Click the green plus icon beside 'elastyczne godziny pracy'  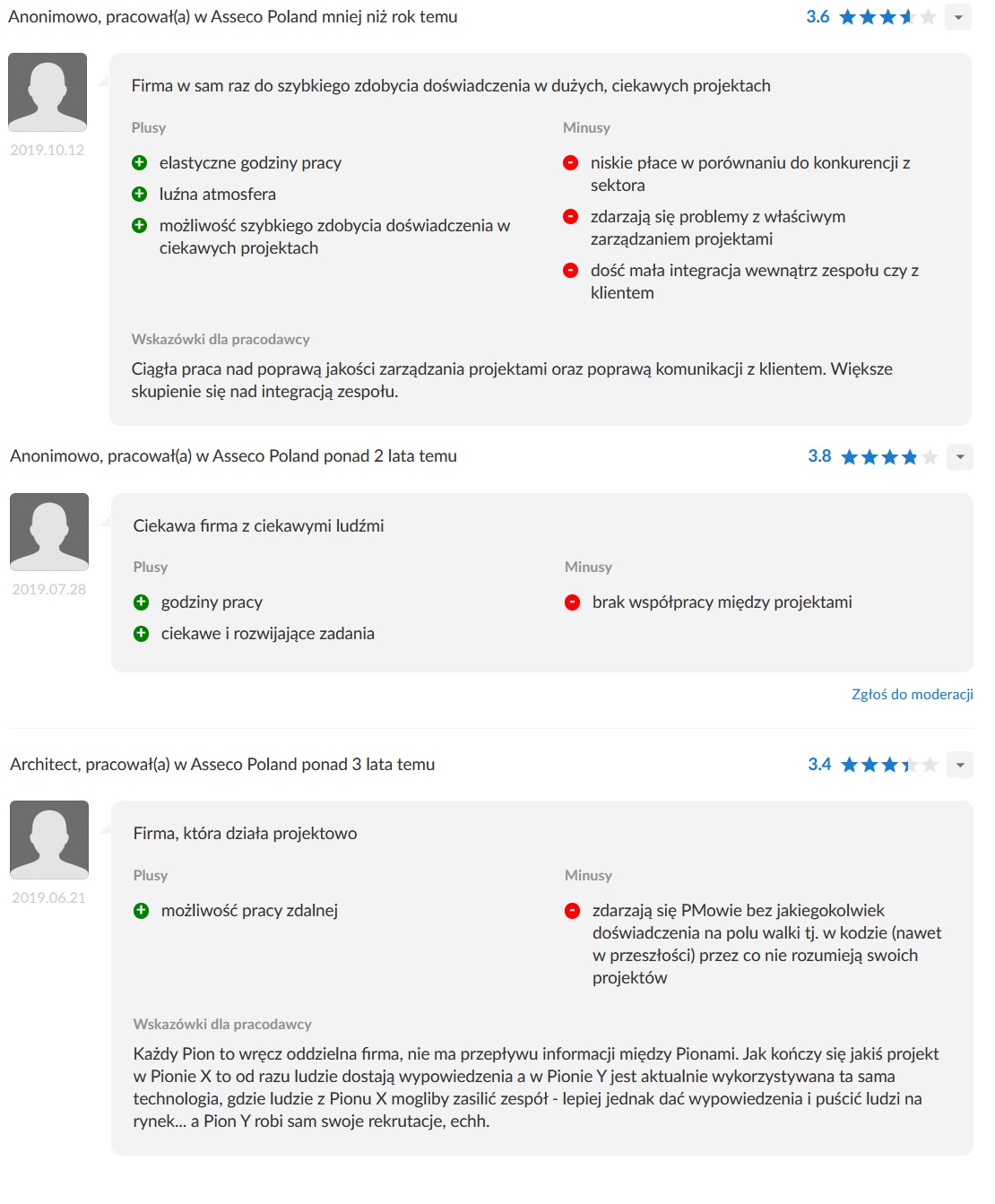pyautogui.click(x=139, y=163)
